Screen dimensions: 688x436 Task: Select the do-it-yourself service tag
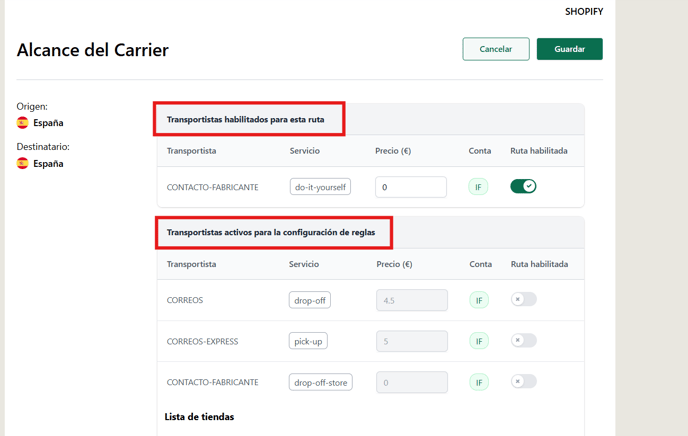click(x=320, y=187)
